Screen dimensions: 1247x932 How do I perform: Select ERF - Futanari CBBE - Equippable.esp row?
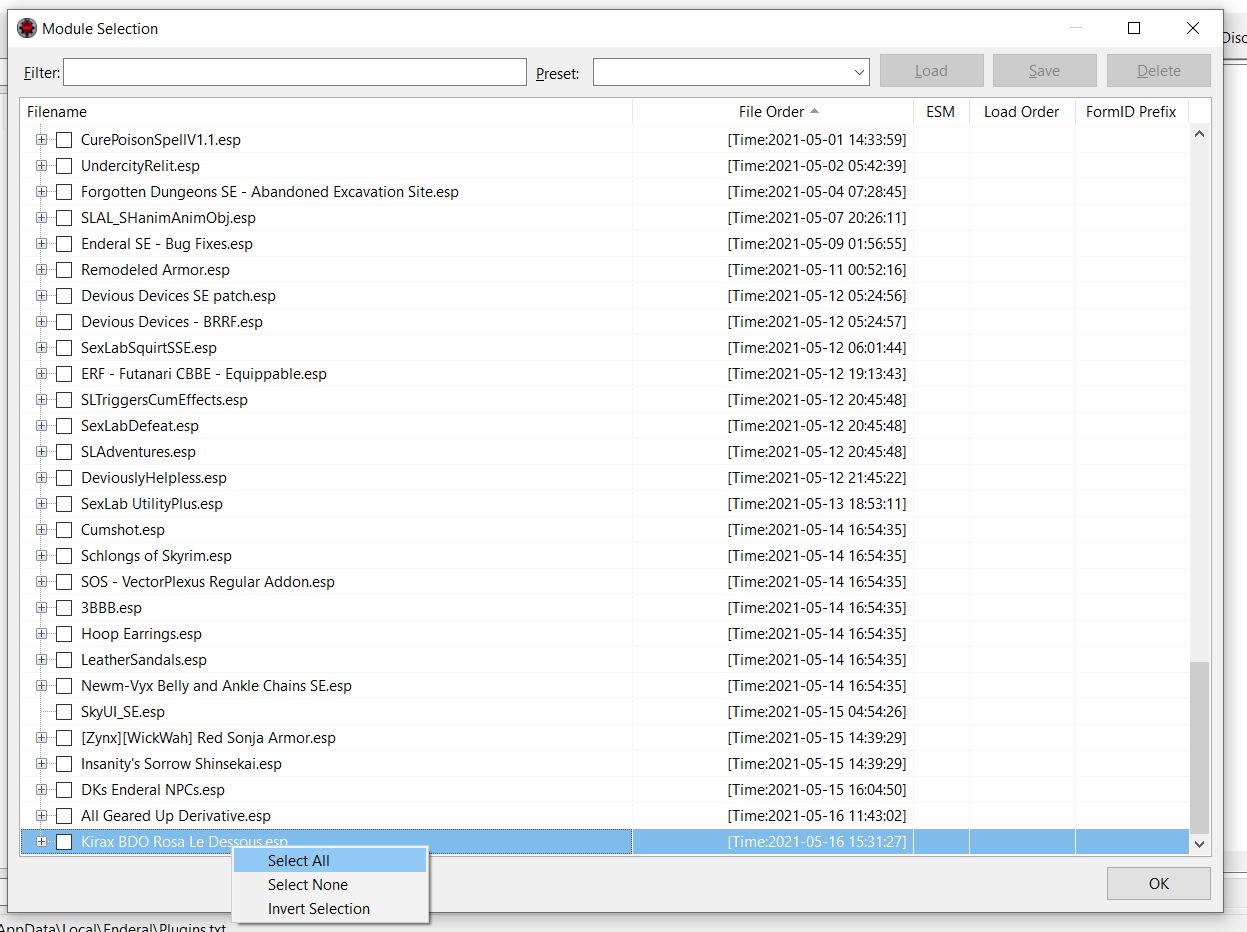(x=605, y=374)
